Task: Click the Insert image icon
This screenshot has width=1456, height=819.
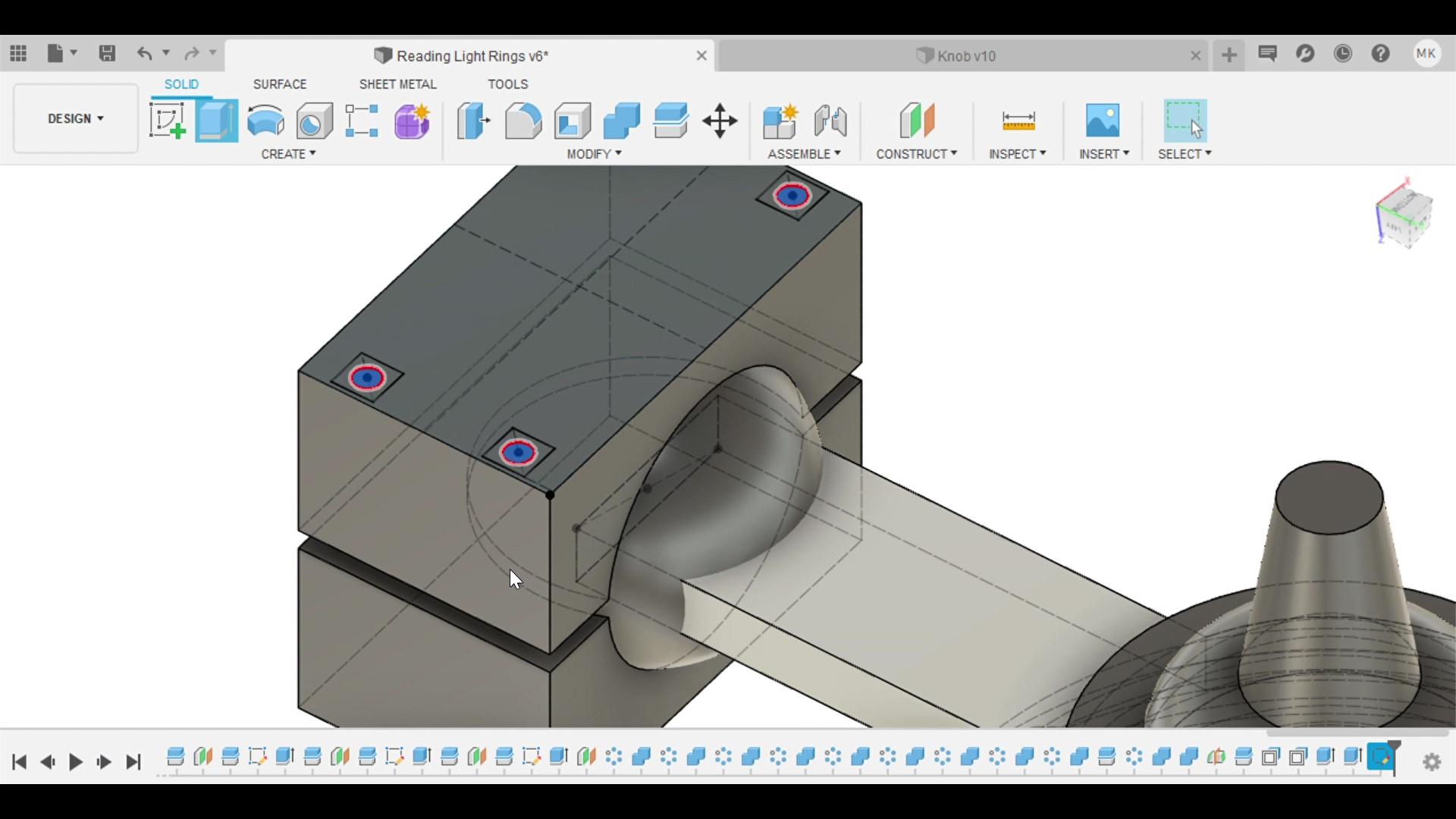Action: [x=1102, y=121]
